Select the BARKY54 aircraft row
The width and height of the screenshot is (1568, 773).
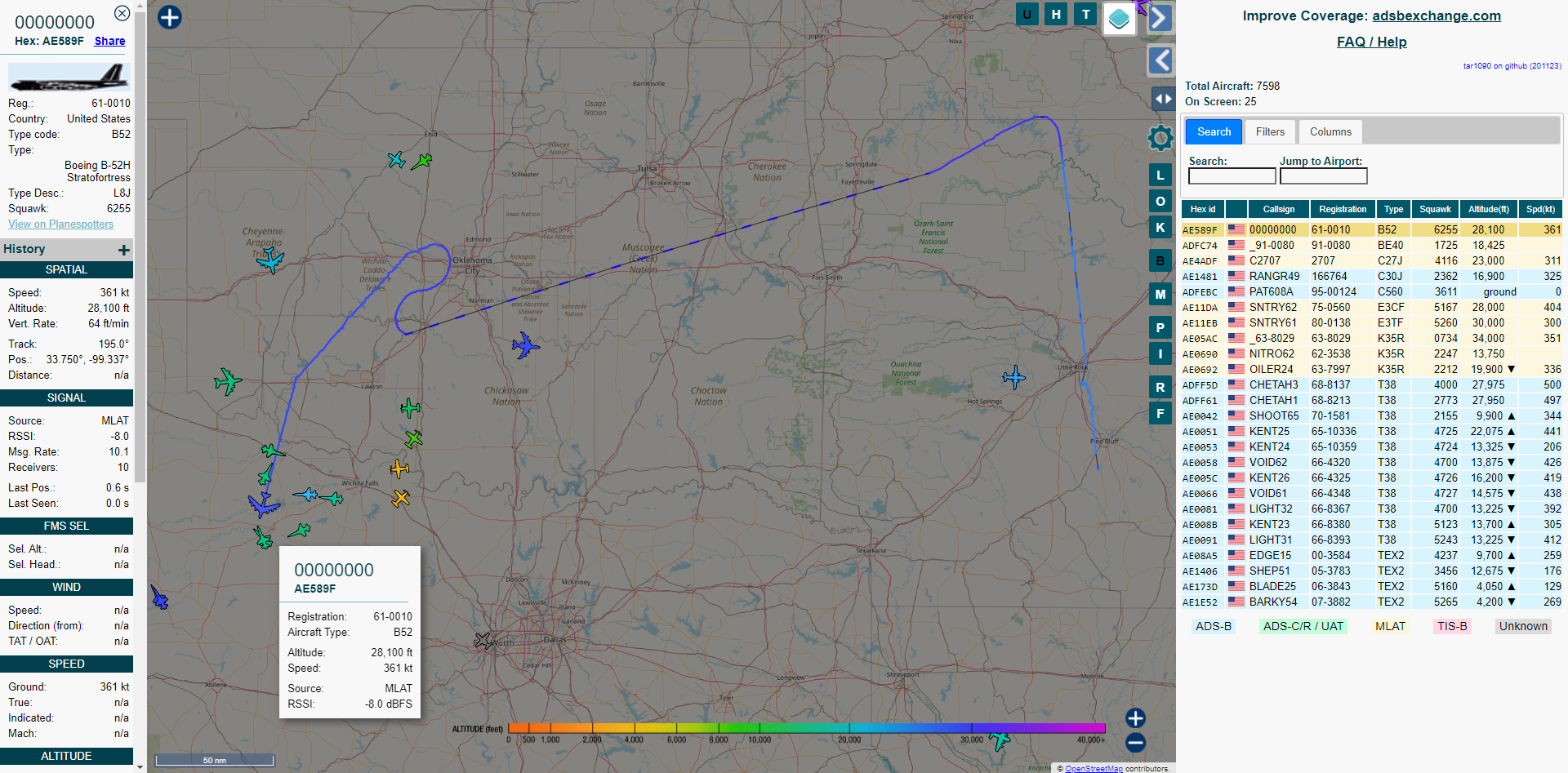[1371, 602]
